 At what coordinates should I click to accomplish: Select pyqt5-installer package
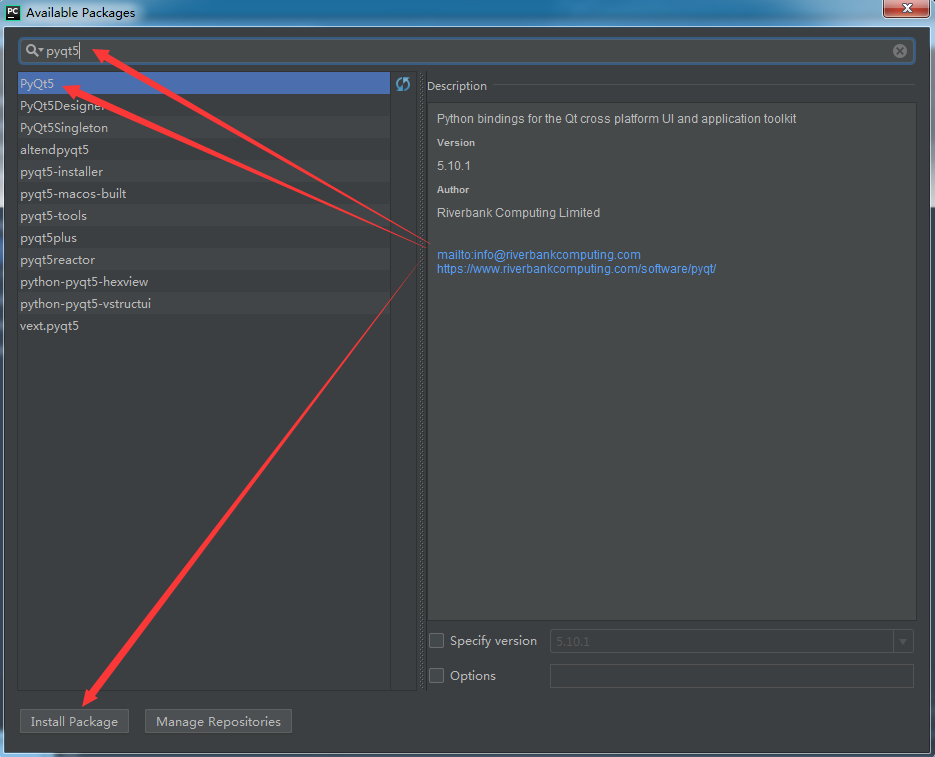pyautogui.click(x=204, y=172)
